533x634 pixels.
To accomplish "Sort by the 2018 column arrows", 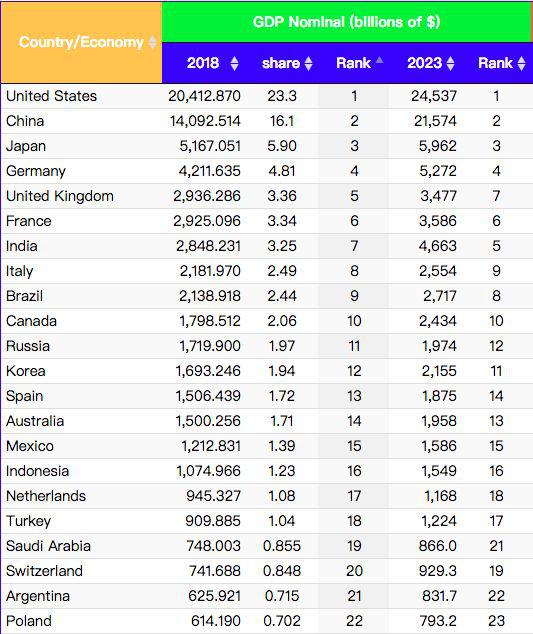I will point(234,63).
